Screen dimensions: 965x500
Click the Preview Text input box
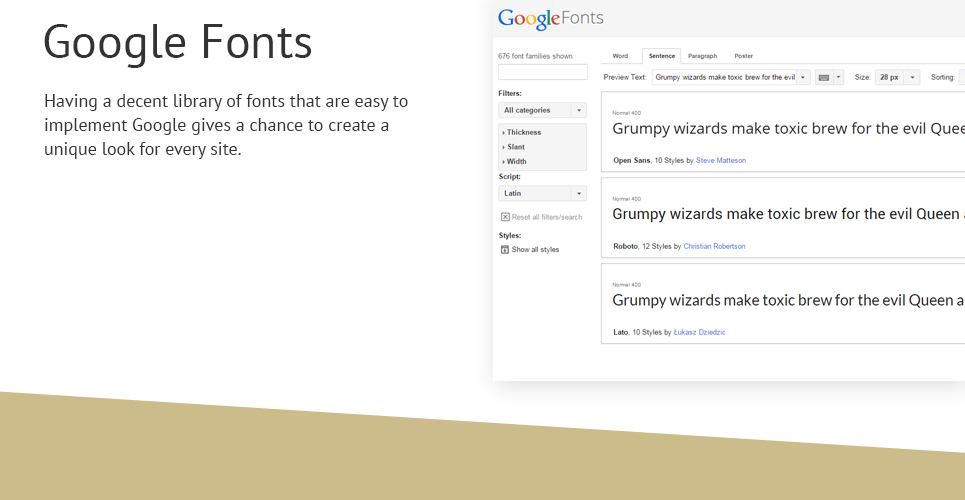724,78
